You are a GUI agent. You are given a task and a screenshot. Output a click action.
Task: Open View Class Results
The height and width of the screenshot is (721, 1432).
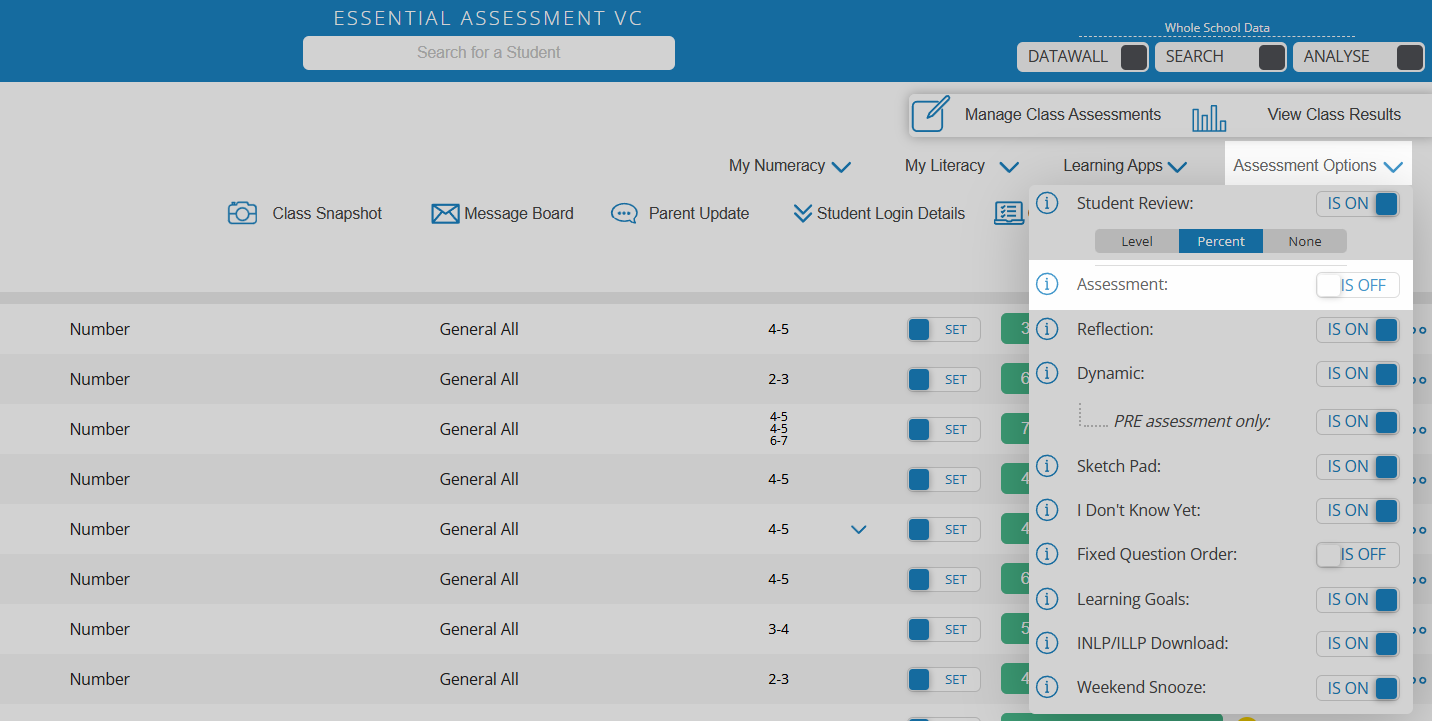(x=1334, y=115)
